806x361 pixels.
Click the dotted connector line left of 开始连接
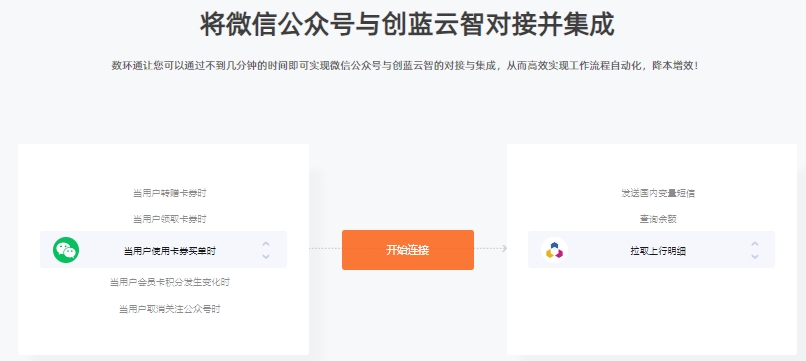coord(325,248)
